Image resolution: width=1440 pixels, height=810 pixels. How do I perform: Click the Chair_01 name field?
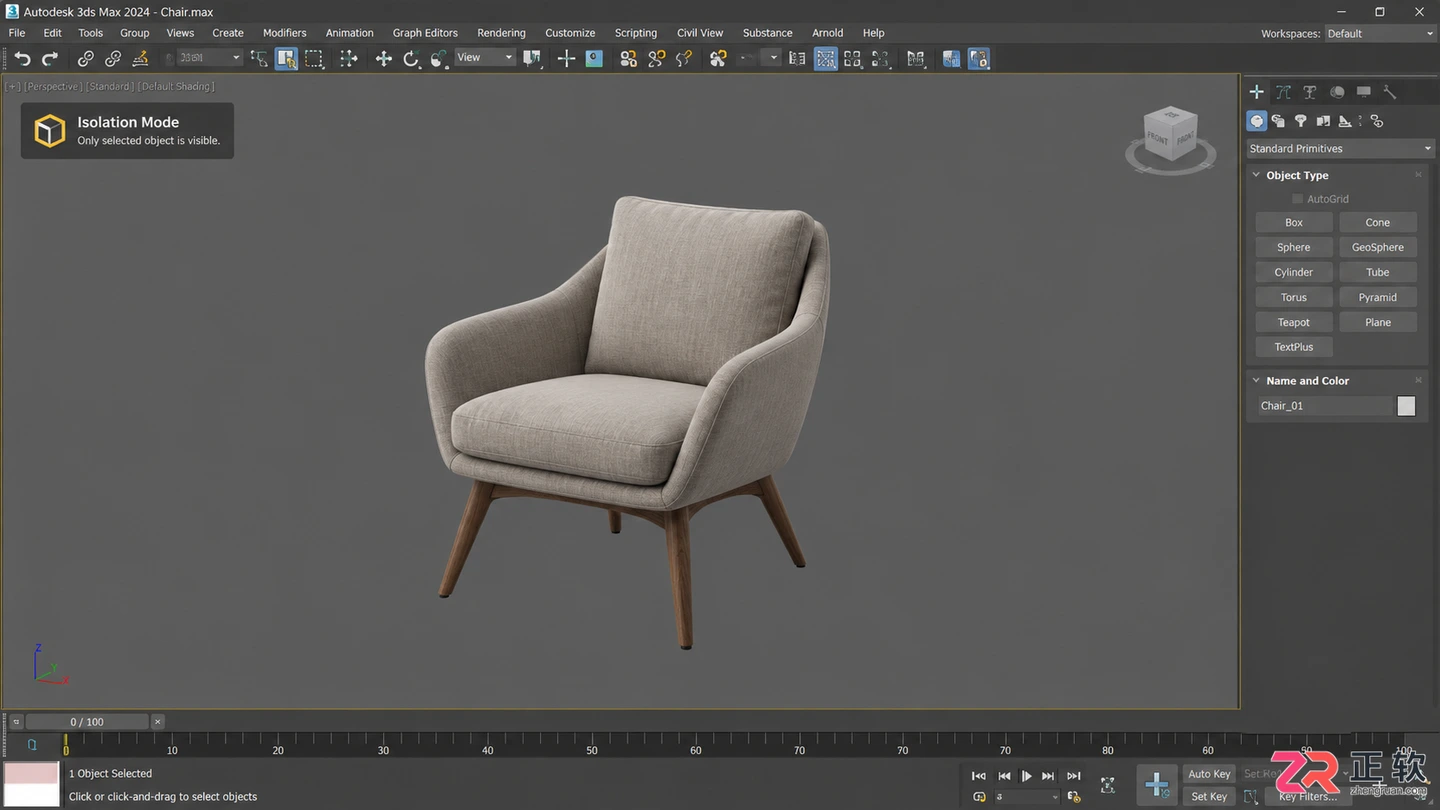(x=1325, y=406)
